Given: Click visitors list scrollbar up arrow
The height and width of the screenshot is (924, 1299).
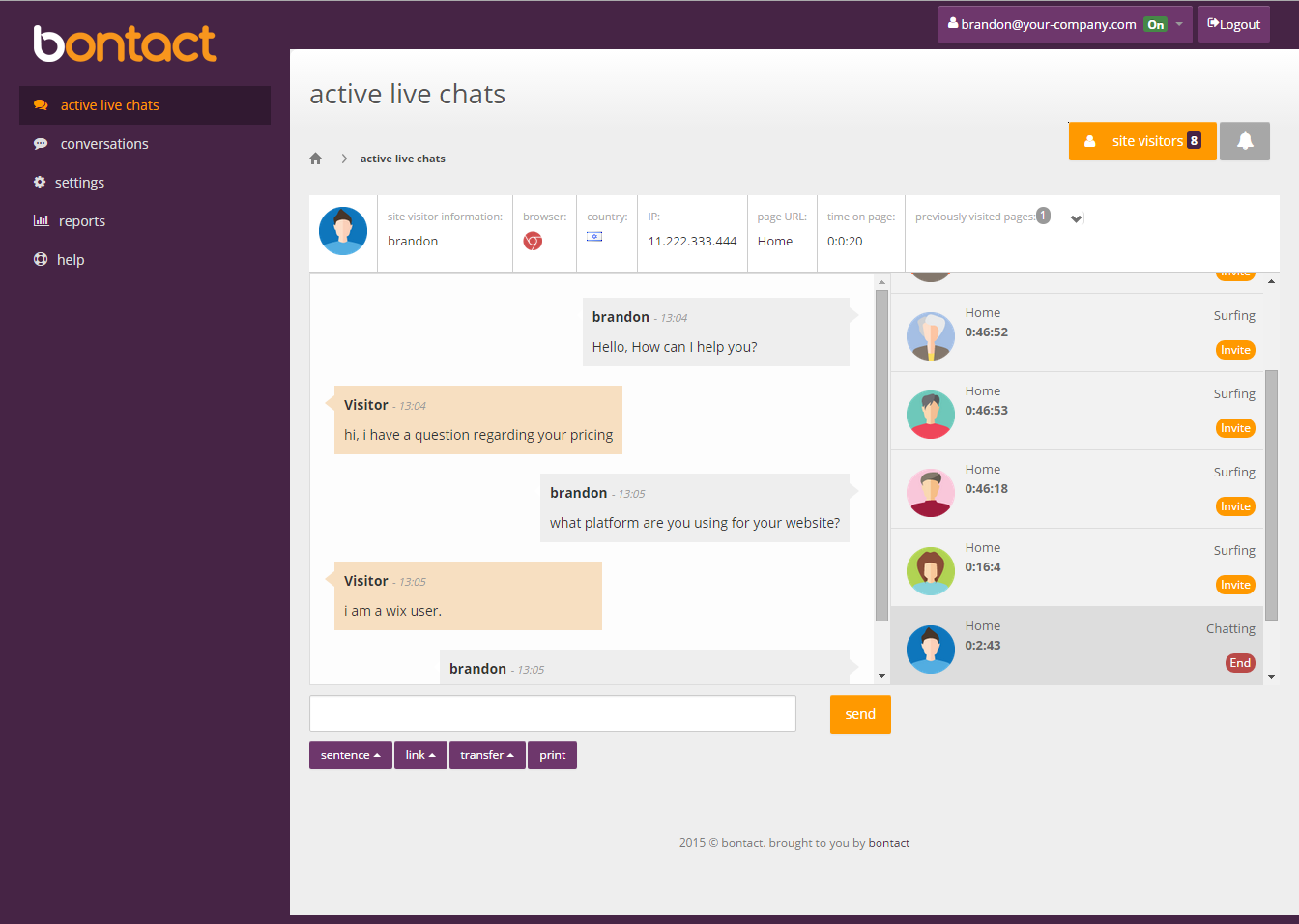Looking at the screenshot, I should 1271,281.
